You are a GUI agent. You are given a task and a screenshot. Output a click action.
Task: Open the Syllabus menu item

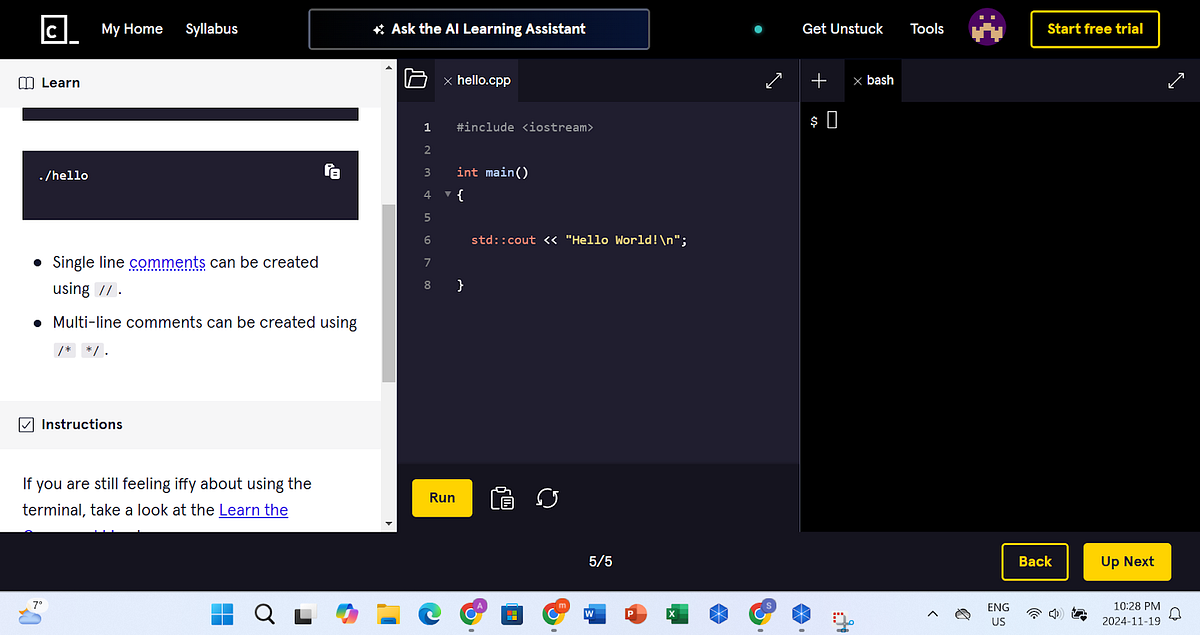point(212,29)
